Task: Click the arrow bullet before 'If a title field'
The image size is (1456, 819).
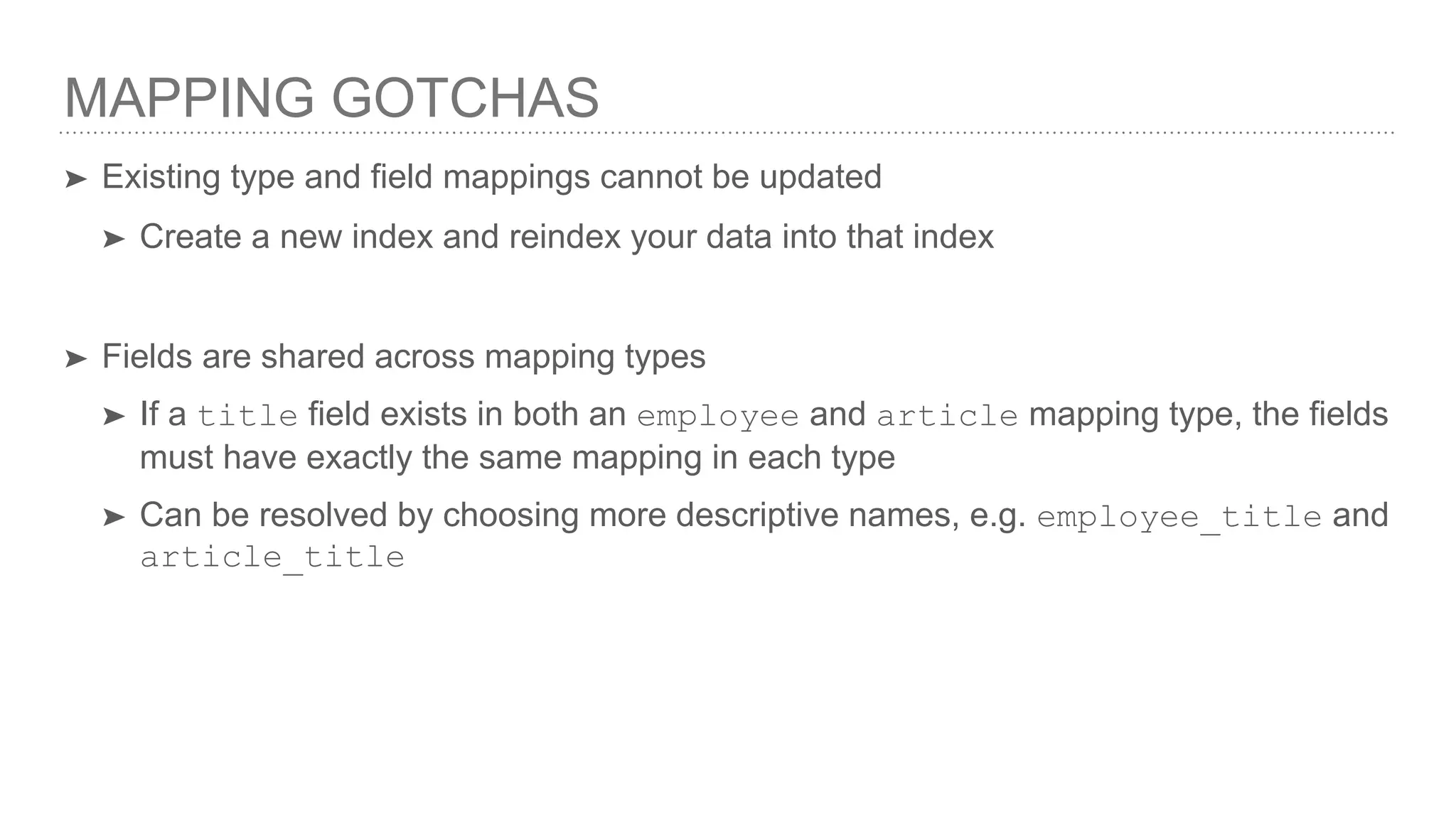Action: point(114,417)
